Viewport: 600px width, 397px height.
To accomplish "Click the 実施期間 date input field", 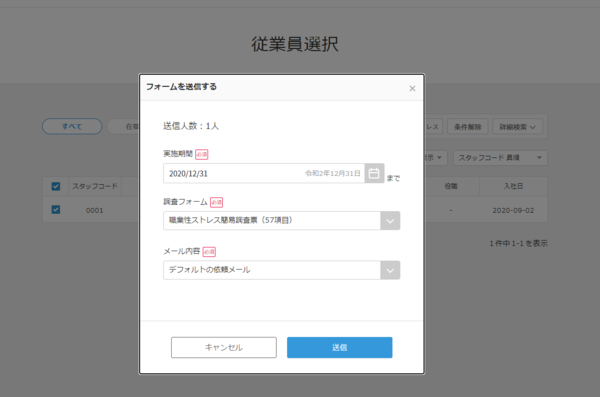I will 264,173.
